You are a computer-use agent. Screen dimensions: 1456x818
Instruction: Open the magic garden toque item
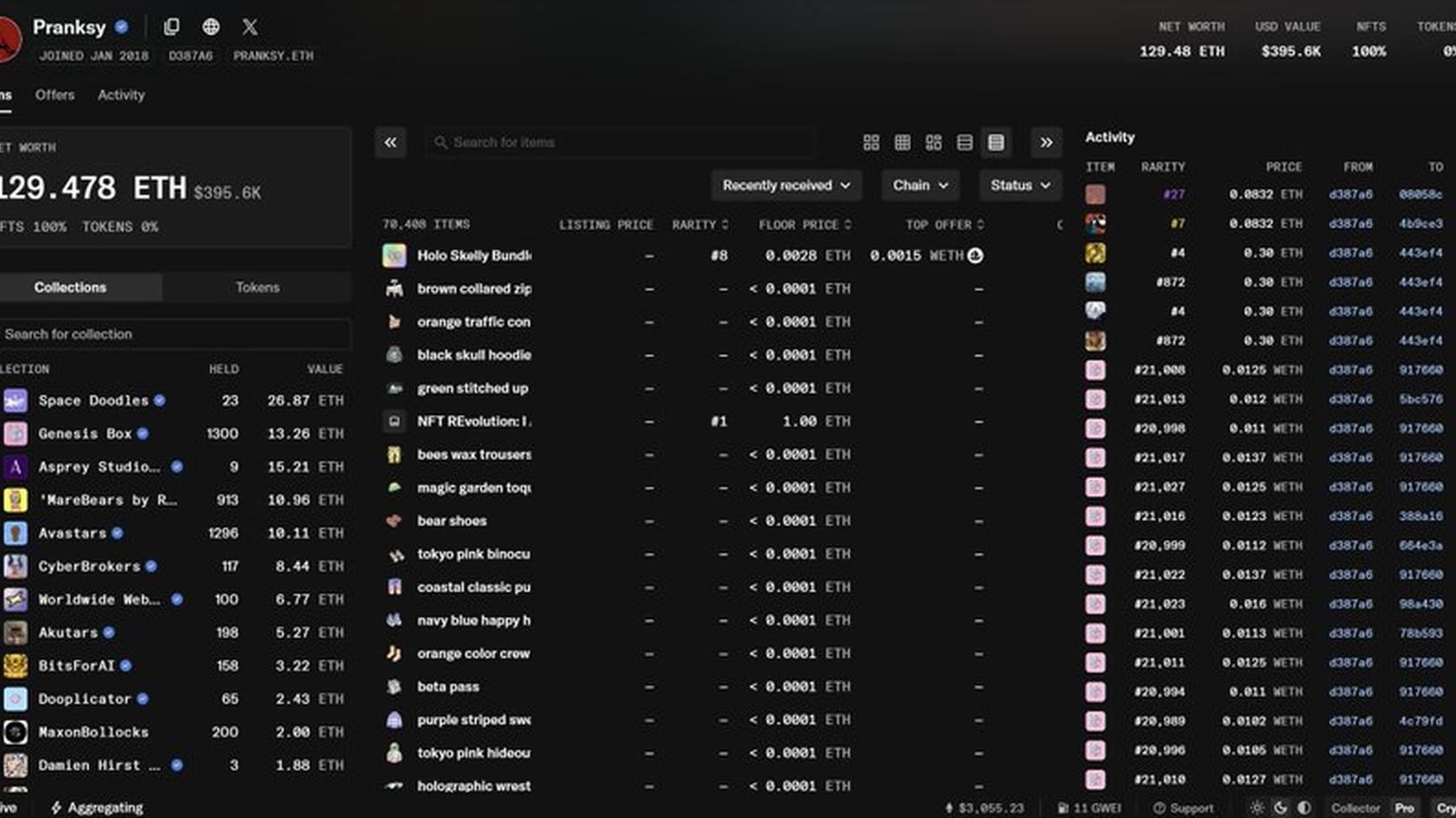click(474, 488)
